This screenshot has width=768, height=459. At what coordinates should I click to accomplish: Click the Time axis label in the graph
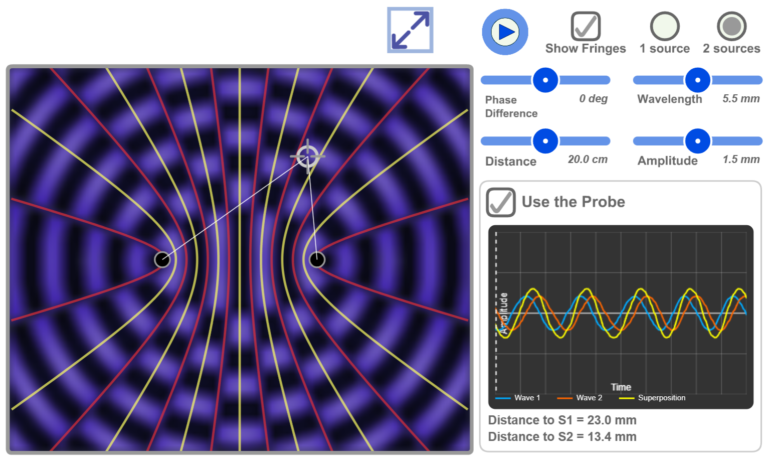pos(621,387)
